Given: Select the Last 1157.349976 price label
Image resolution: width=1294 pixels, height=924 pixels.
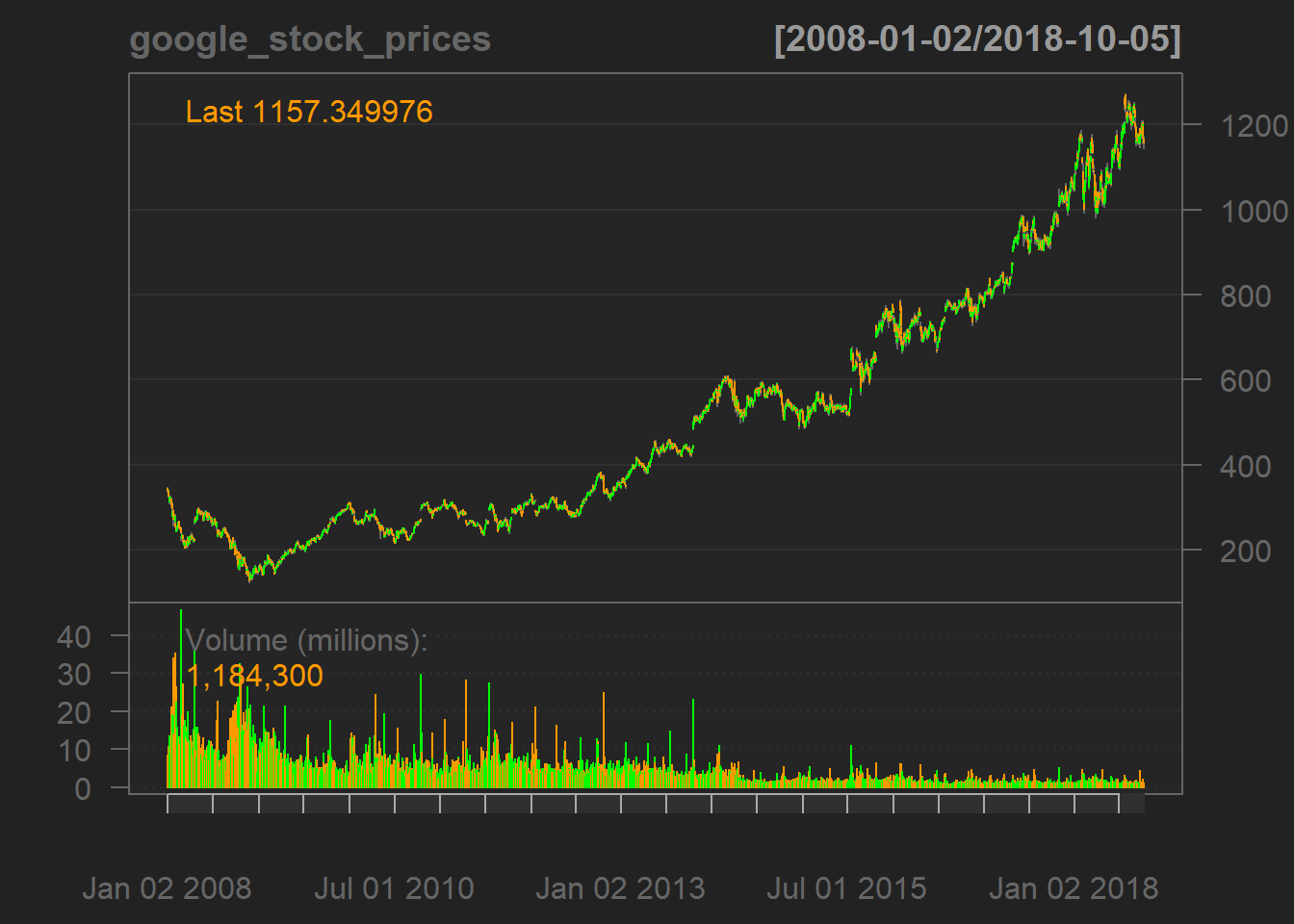Looking at the screenshot, I should click(309, 112).
